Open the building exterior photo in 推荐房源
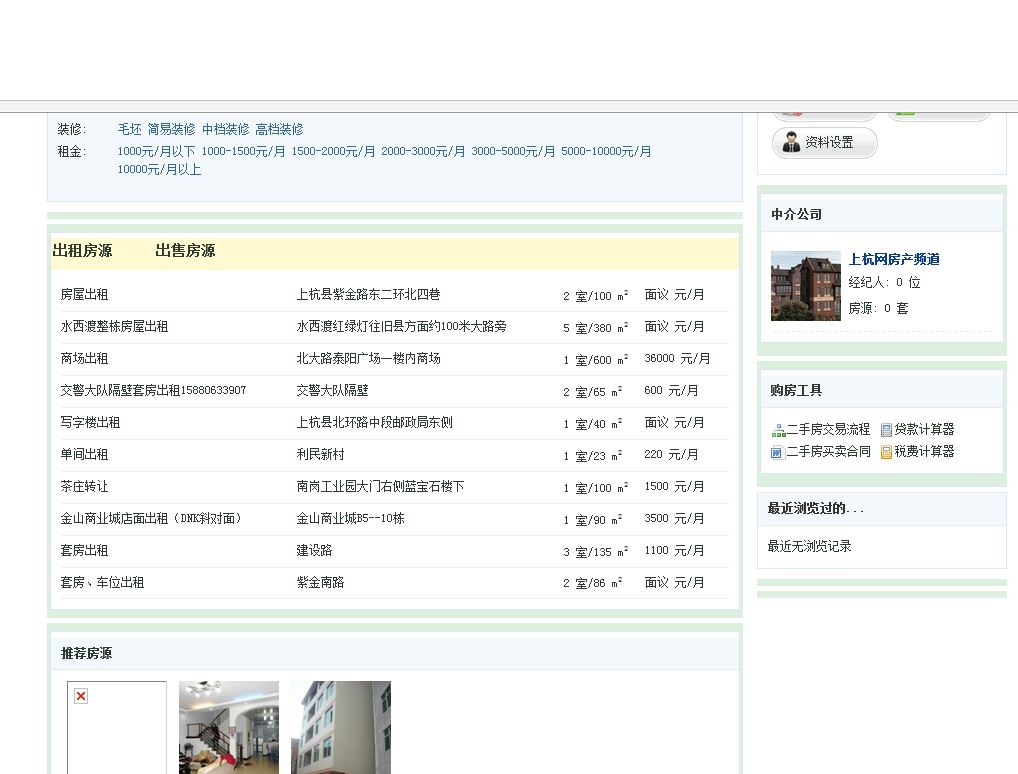The width and height of the screenshot is (1018, 774). (x=341, y=727)
